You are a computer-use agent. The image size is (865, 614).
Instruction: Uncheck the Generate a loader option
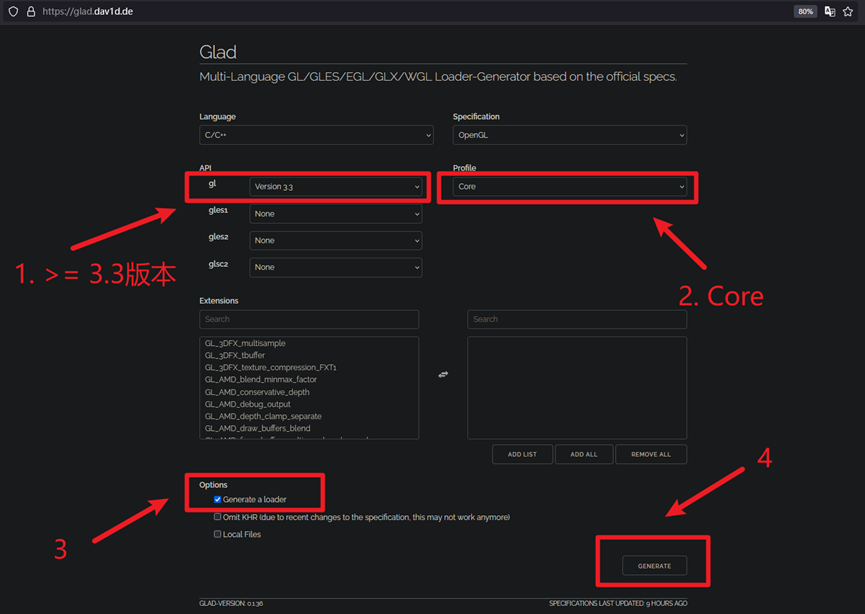(x=218, y=499)
